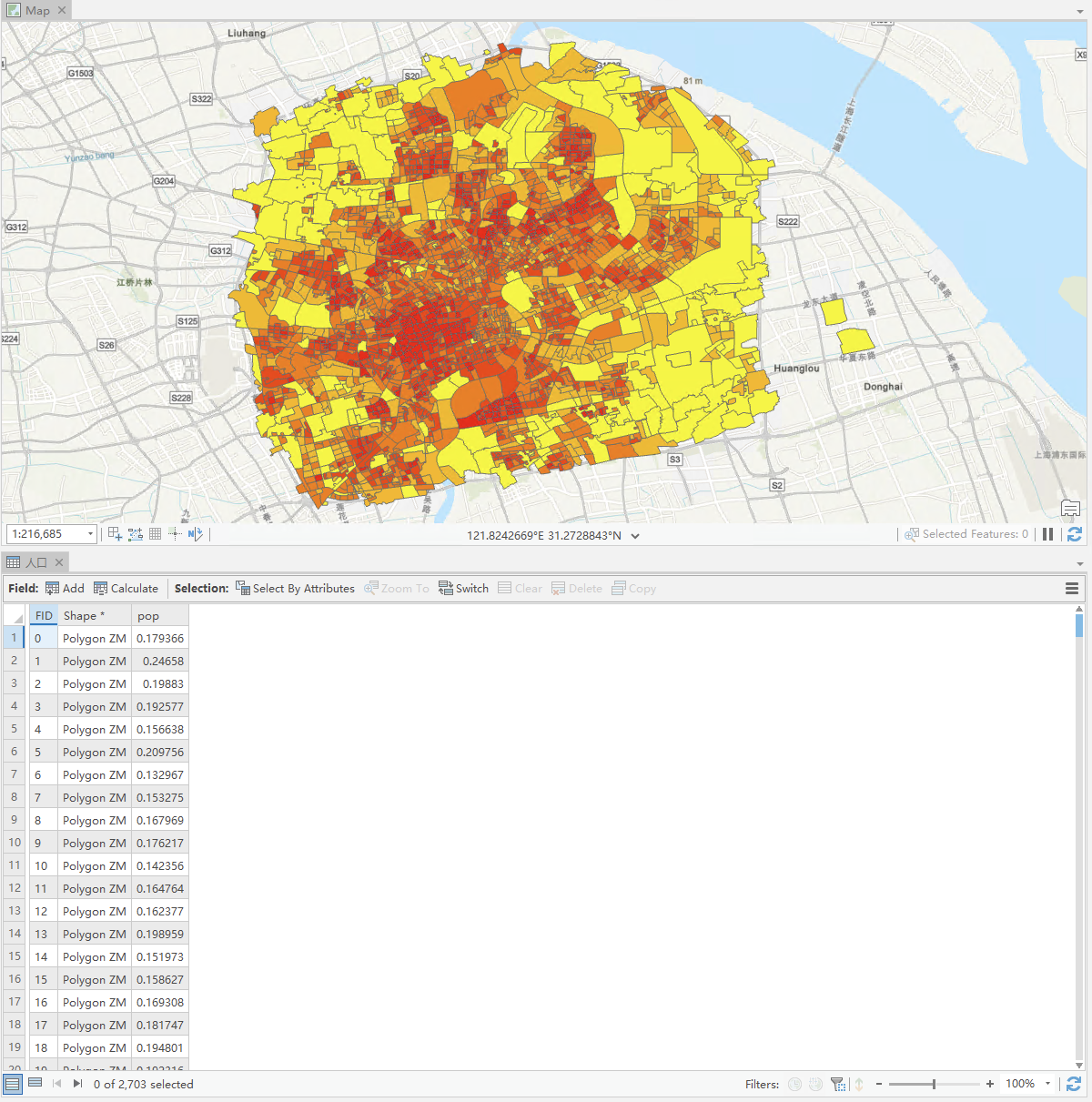Open the table zoom percentage dropdown
Viewport: 1092px width, 1102px height.
click(x=1047, y=1084)
